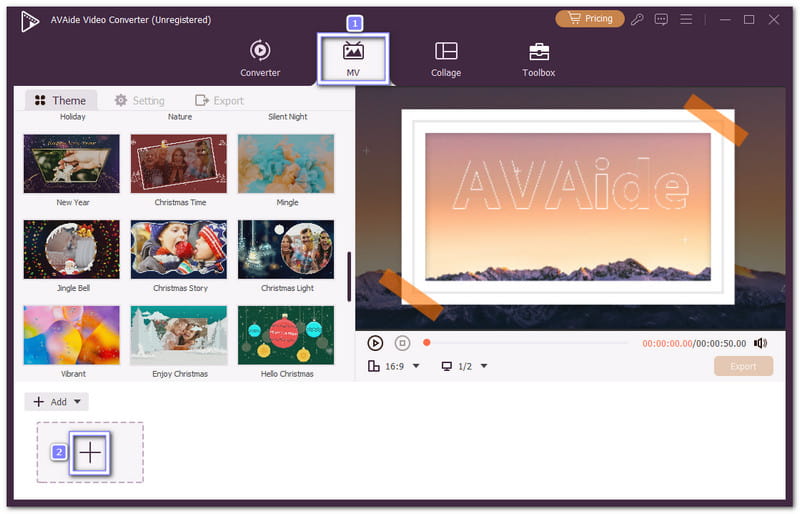
Task: Click the plus box to add media
Action: (x=90, y=453)
